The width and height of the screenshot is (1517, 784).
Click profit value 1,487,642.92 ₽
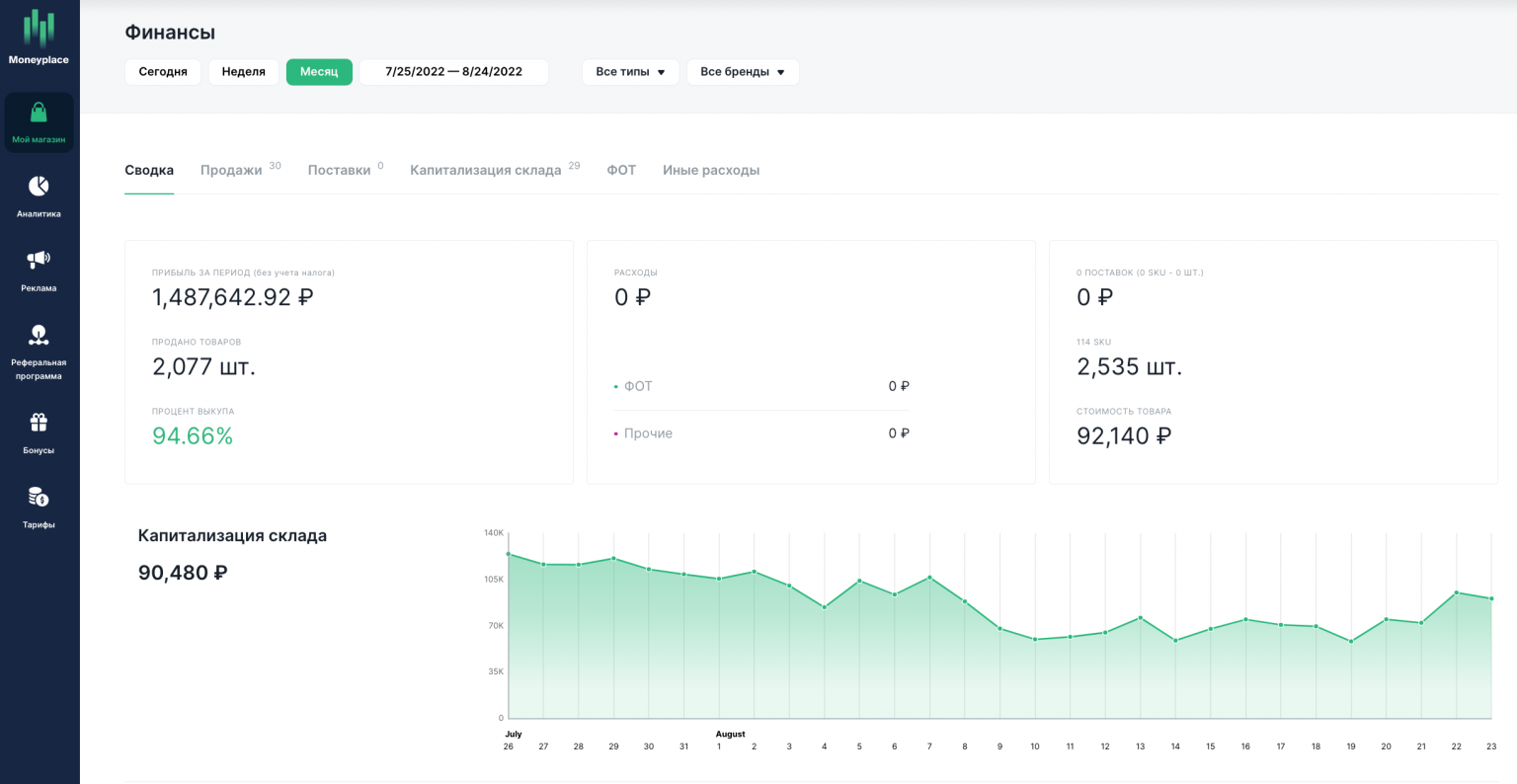233,297
